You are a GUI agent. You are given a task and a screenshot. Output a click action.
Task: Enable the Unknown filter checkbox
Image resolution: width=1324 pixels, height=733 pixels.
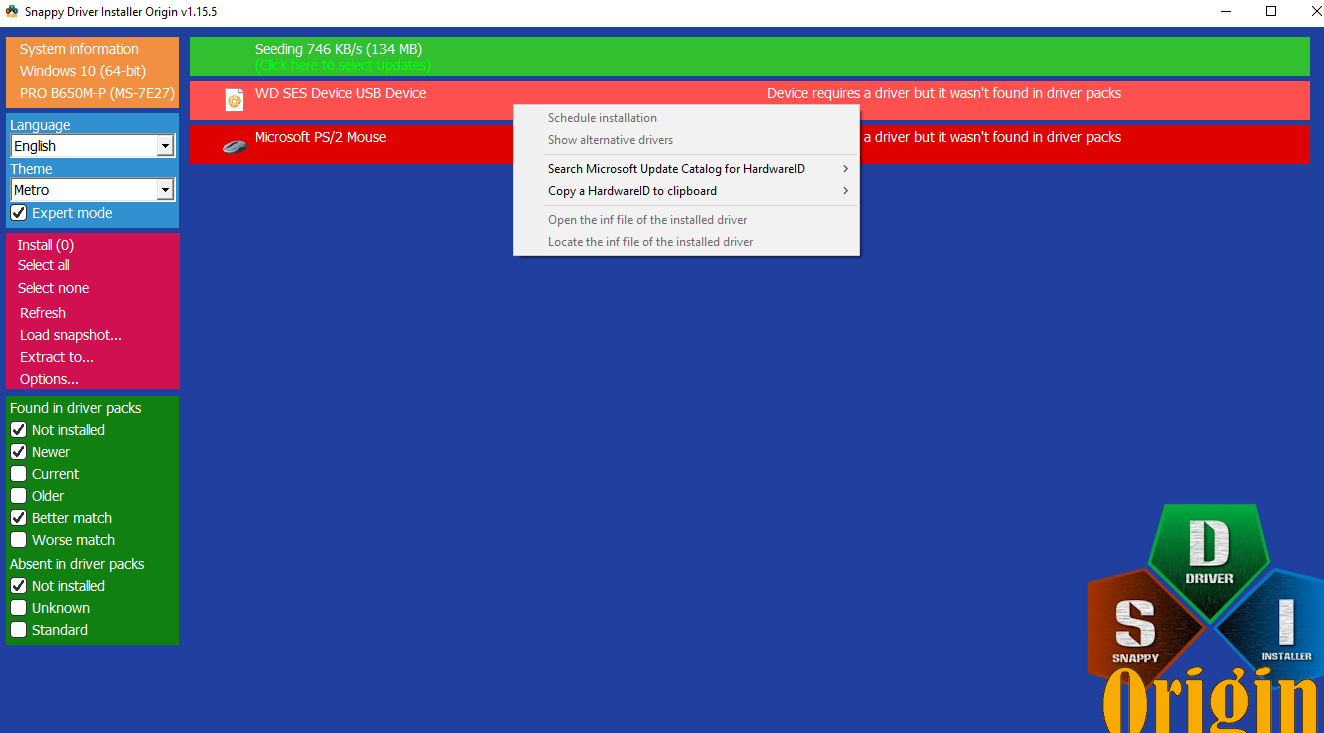coord(18,608)
